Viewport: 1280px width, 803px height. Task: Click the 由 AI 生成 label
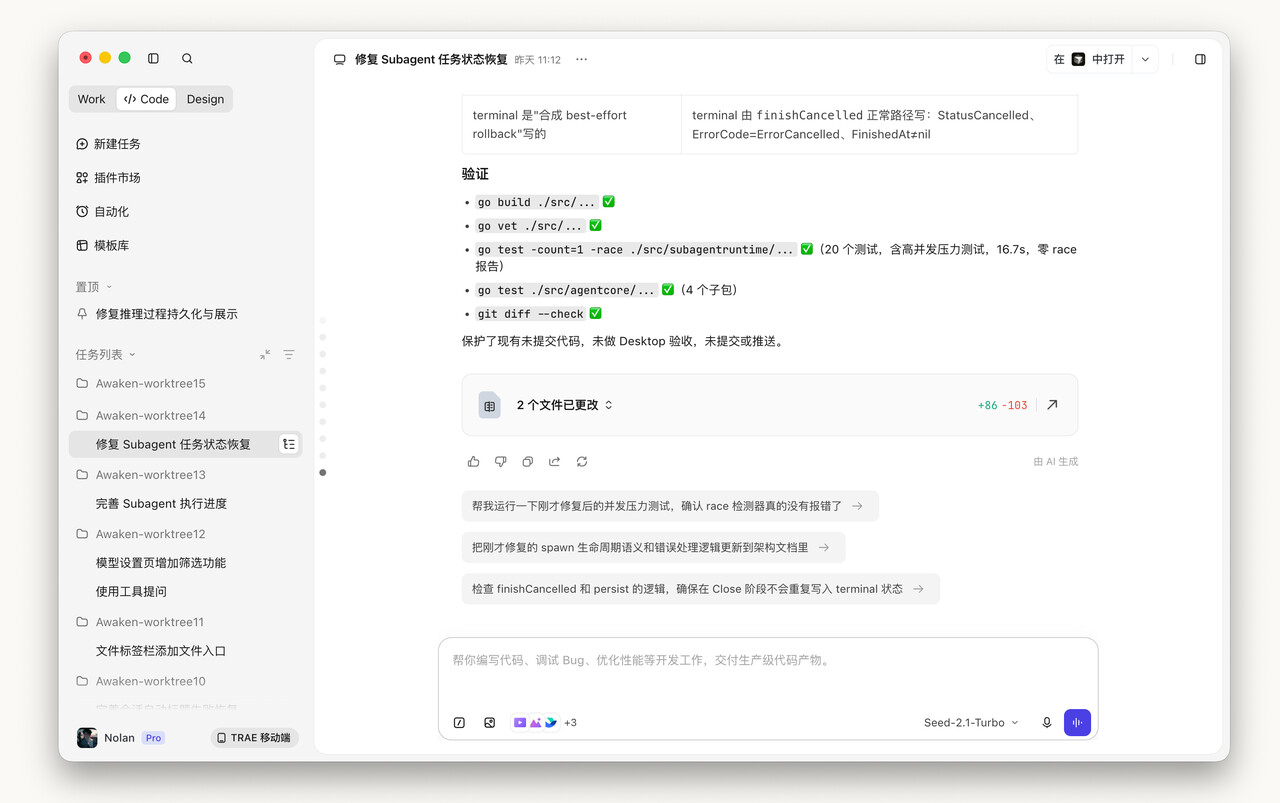1056,462
